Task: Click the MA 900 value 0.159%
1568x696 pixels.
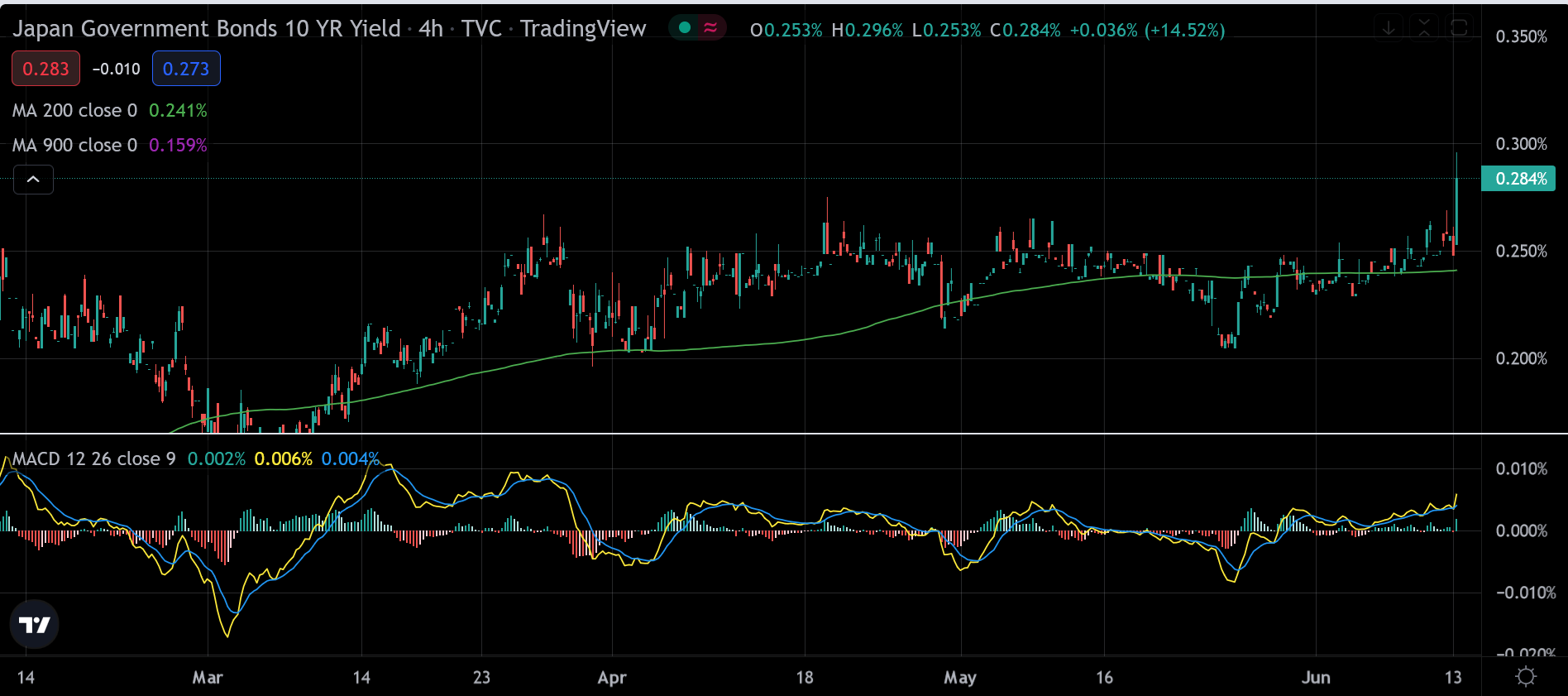Action: pos(178,145)
